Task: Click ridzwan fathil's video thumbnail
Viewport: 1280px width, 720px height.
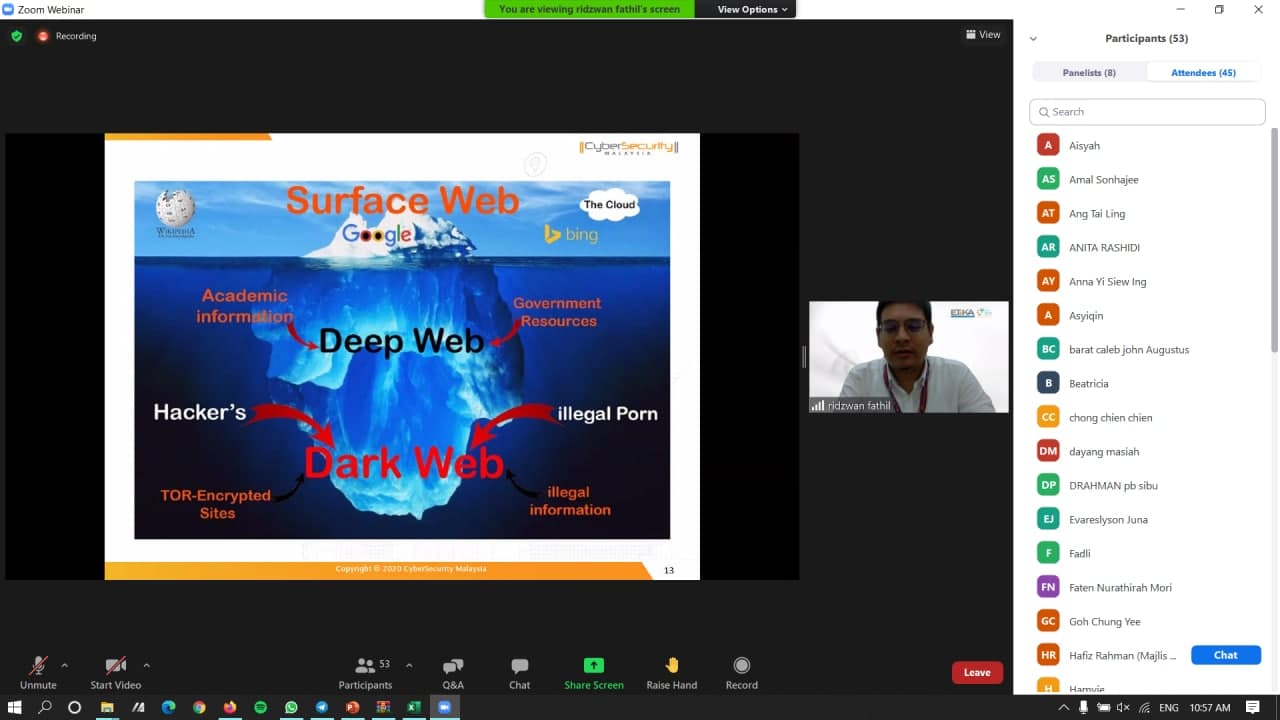Action: click(x=908, y=357)
